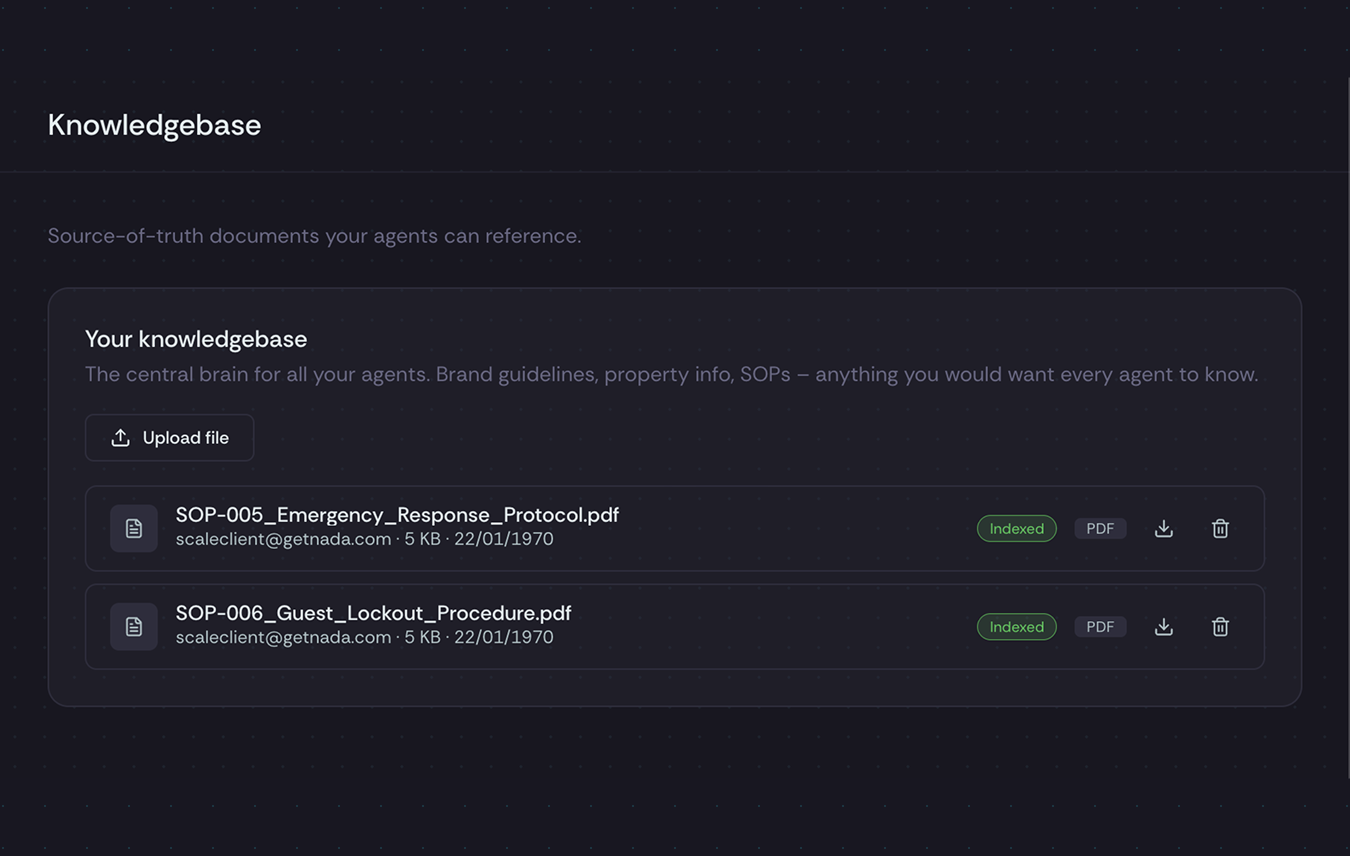Image resolution: width=1350 pixels, height=856 pixels.
Task: Click PDF tag on SOP-005 row
Action: pos(1100,529)
